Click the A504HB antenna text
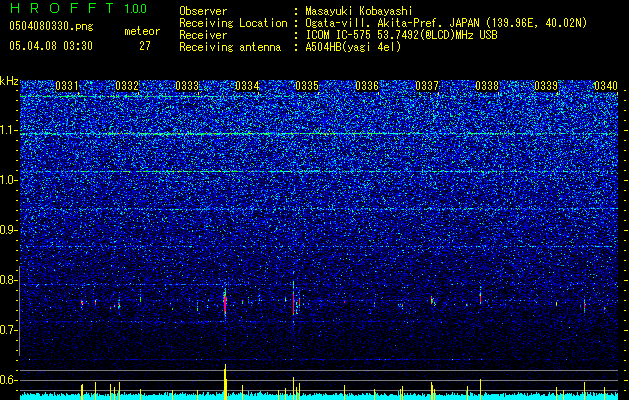This screenshot has width=629, height=400. point(353,47)
